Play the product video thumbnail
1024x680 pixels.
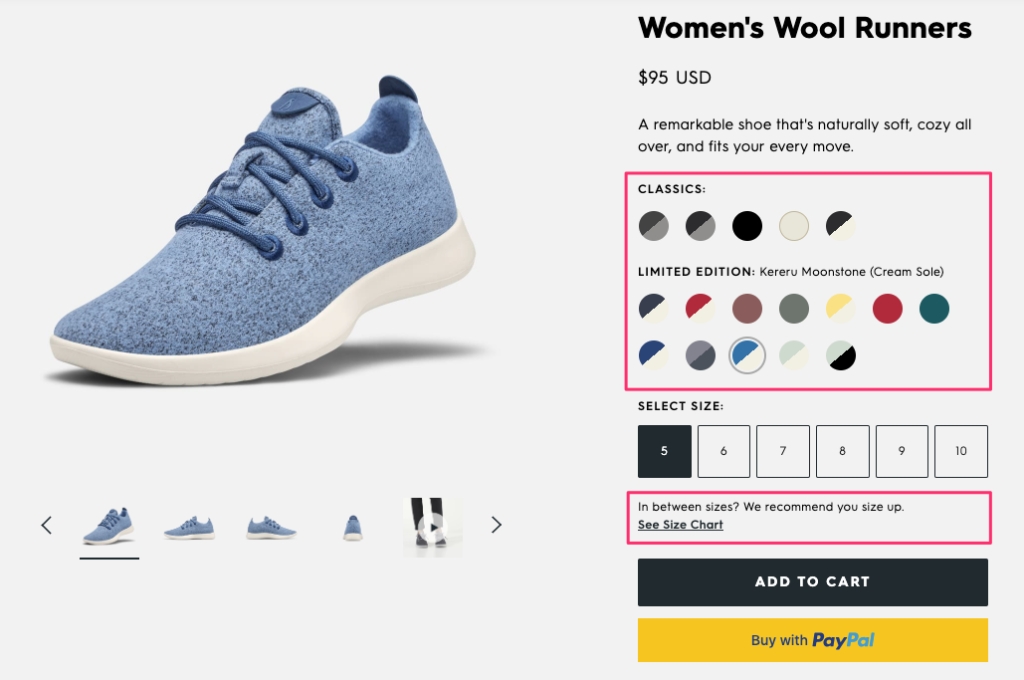click(x=432, y=524)
